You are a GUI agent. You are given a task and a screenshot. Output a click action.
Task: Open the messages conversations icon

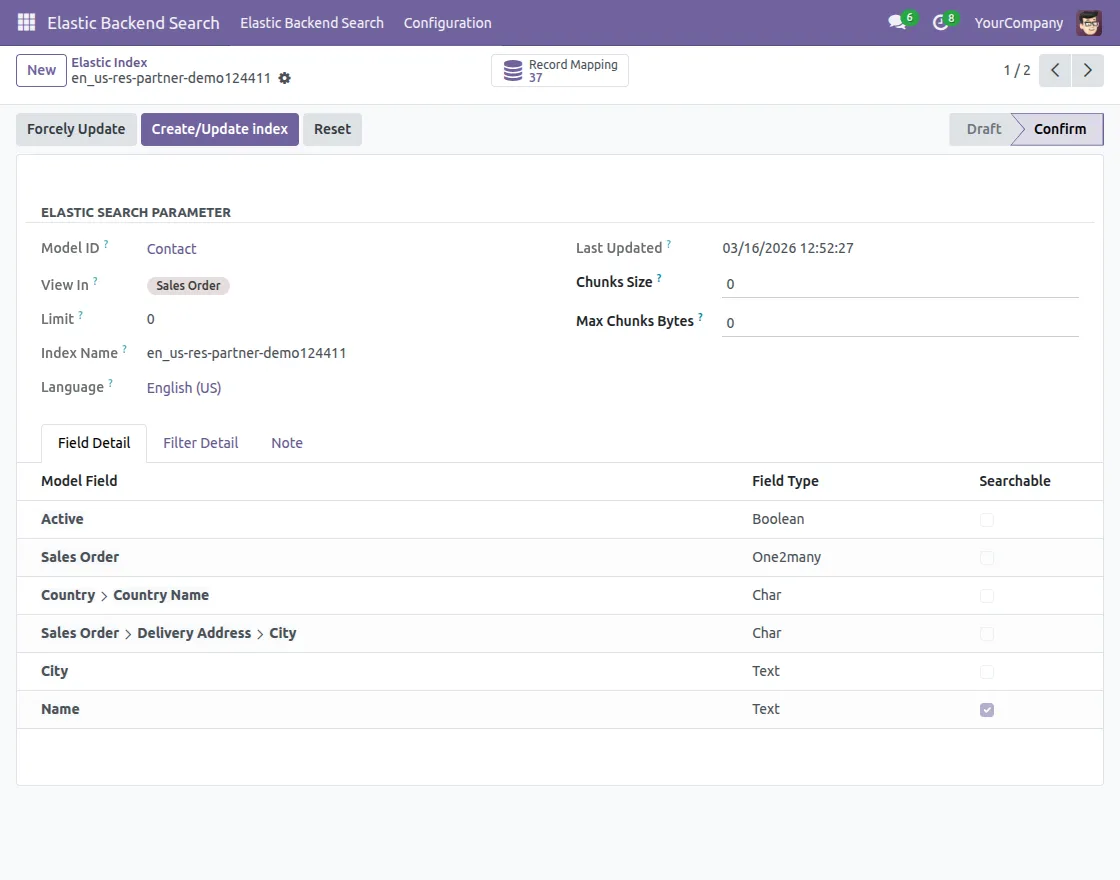click(896, 22)
